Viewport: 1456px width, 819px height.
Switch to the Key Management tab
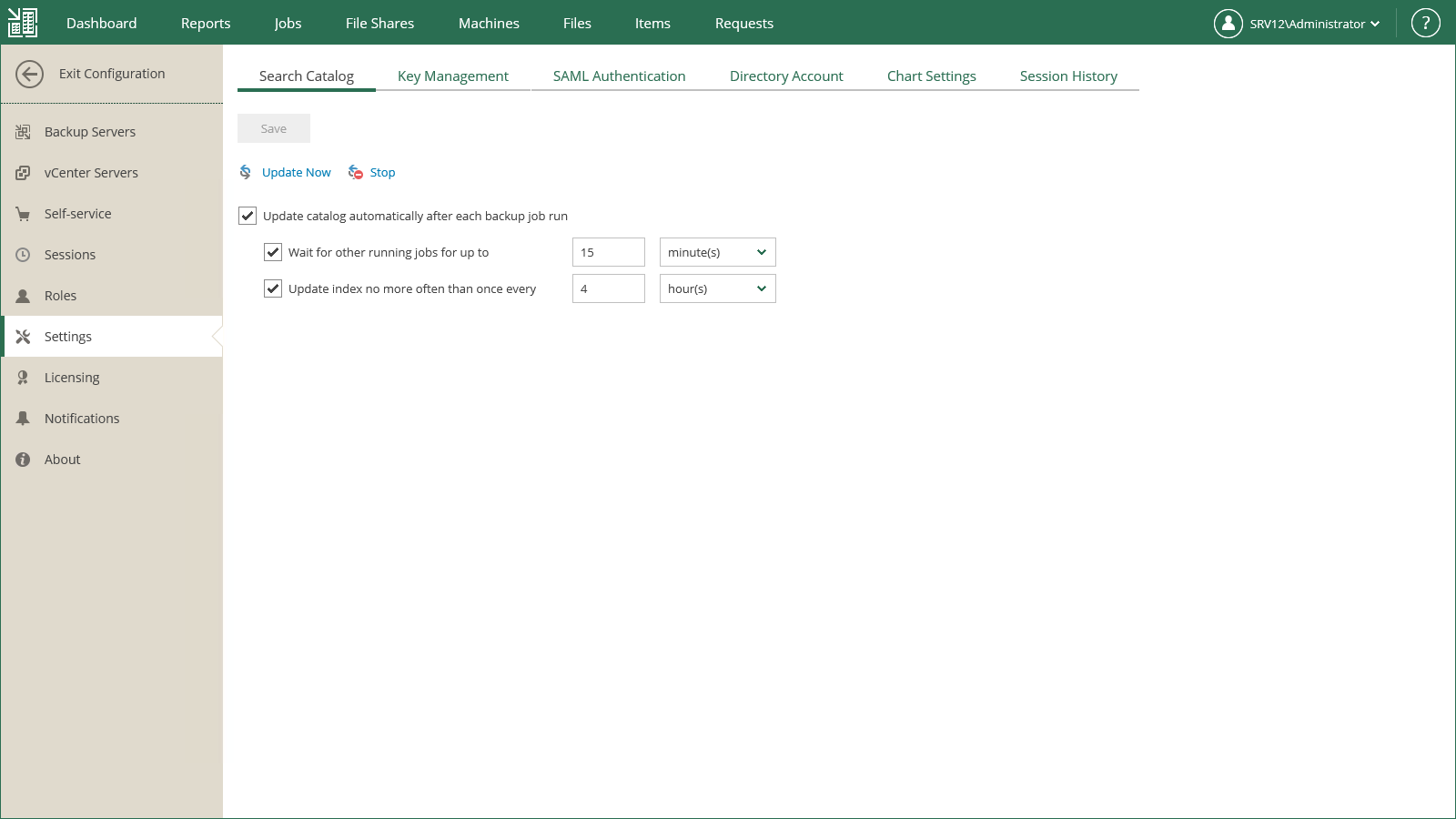pyautogui.click(x=453, y=76)
